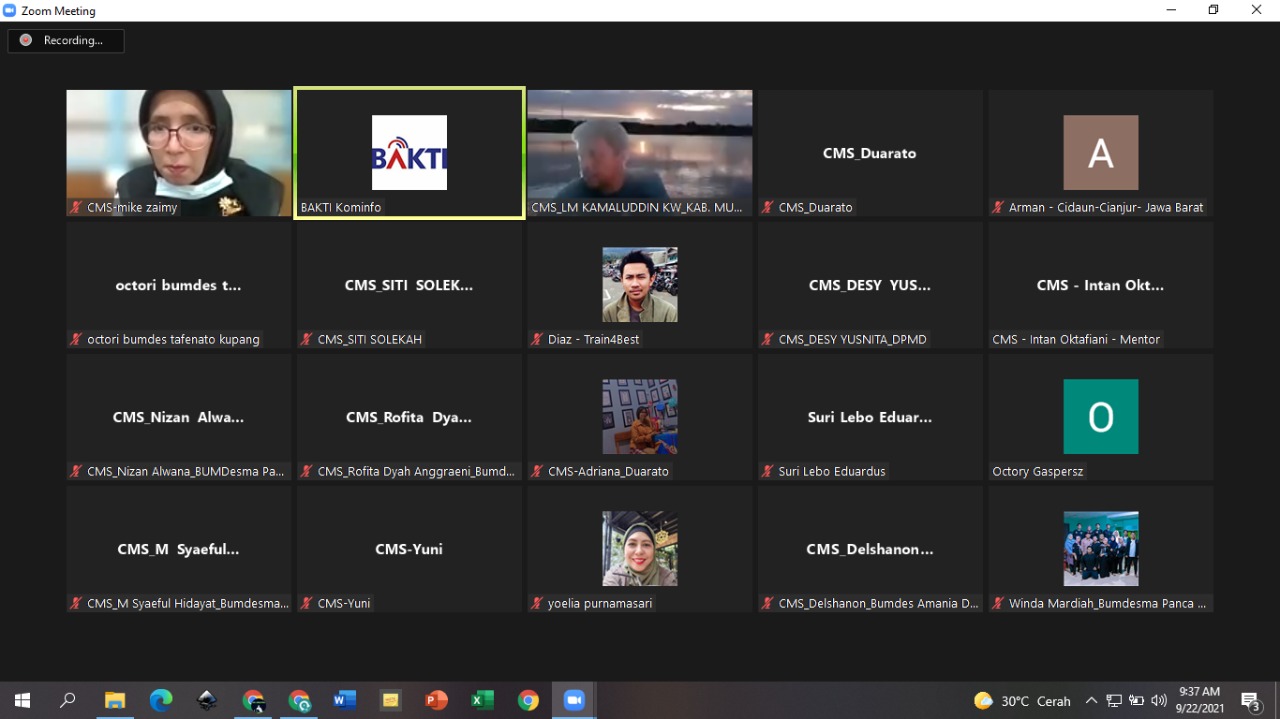The width and height of the screenshot is (1280, 719).
Task: Click muted mic icon beside Suri Lebo Eduardus
Action: 767,471
